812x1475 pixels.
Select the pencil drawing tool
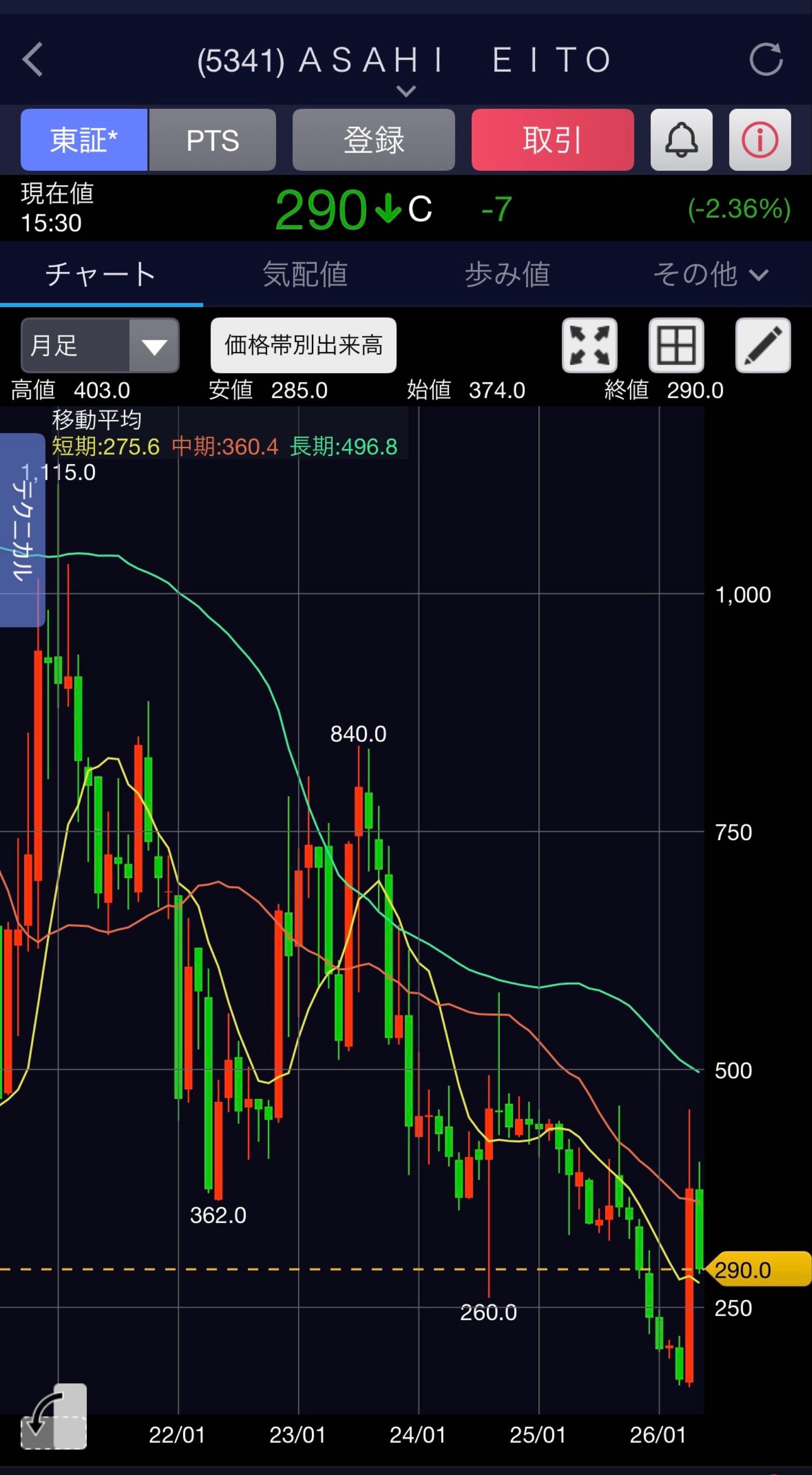(763, 345)
